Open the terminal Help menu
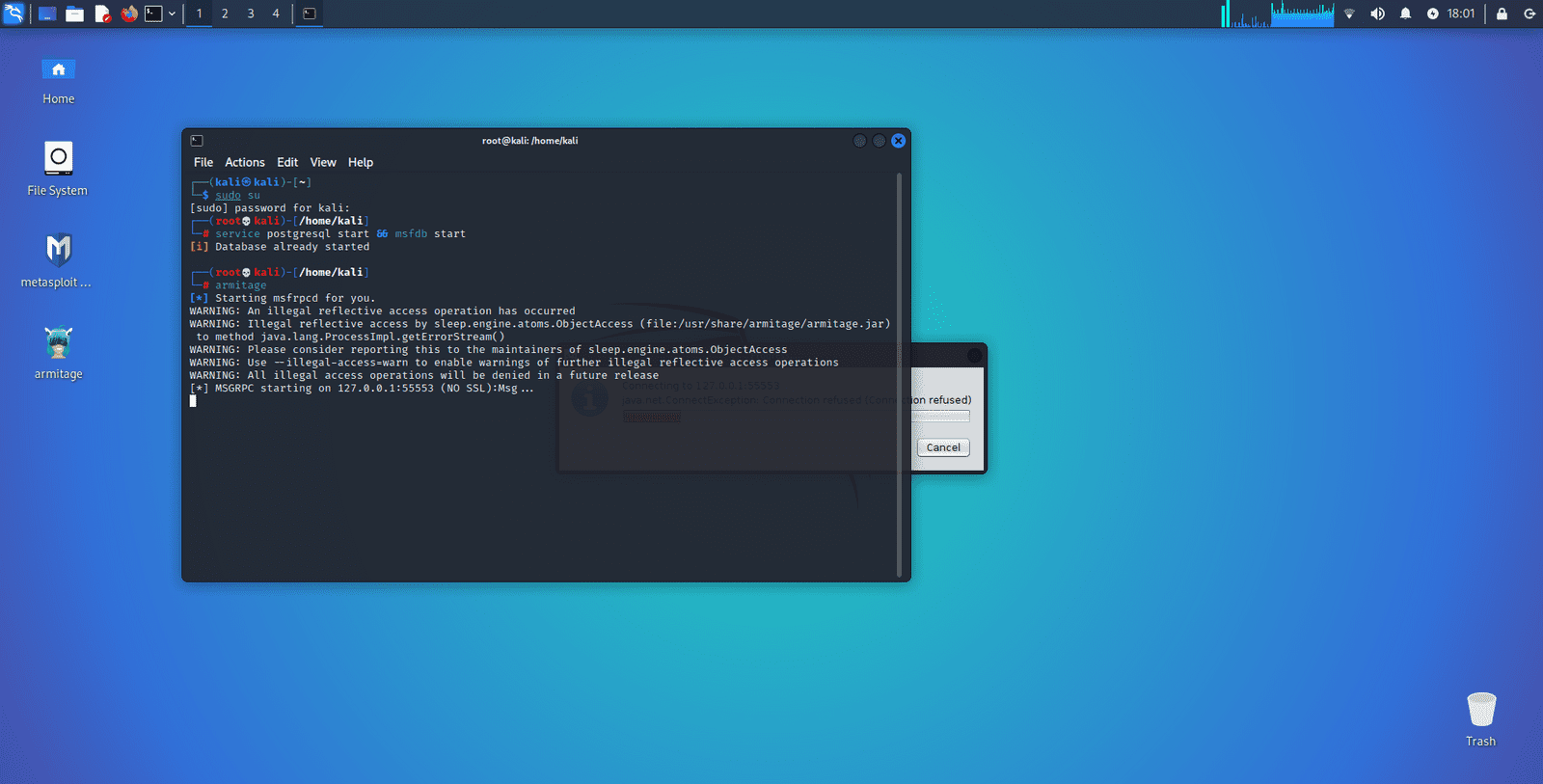The image size is (1543, 784). [361, 162]
